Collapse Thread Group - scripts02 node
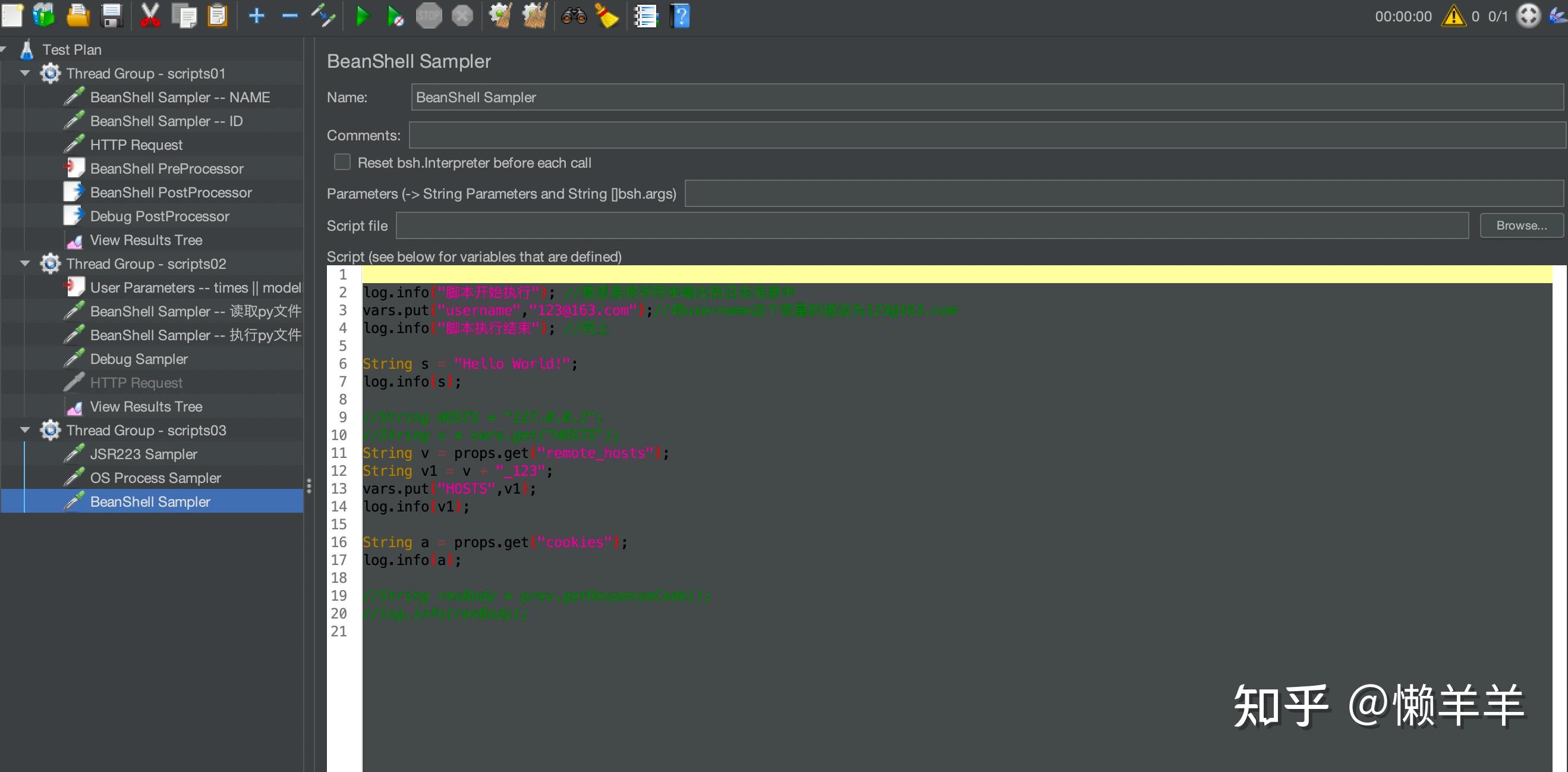 coord(25,263)
